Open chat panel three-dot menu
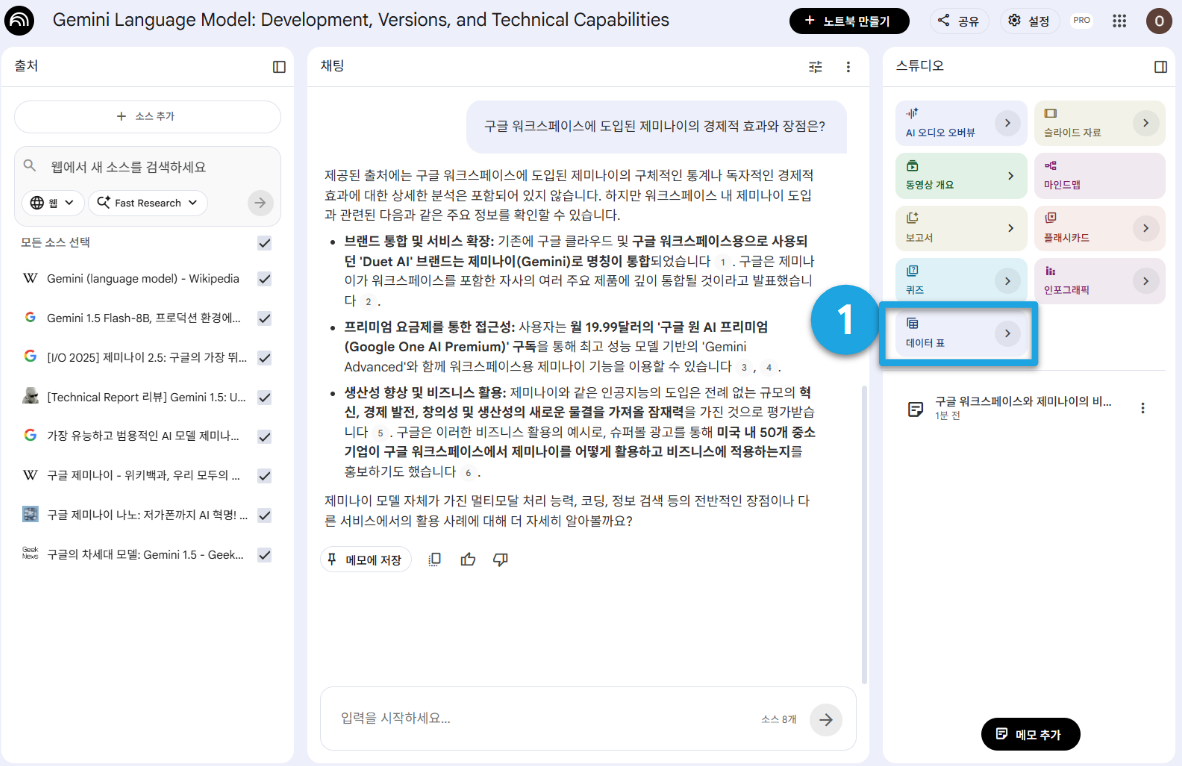Viewport: 1182px width, 766px height. tap(848, 66)
